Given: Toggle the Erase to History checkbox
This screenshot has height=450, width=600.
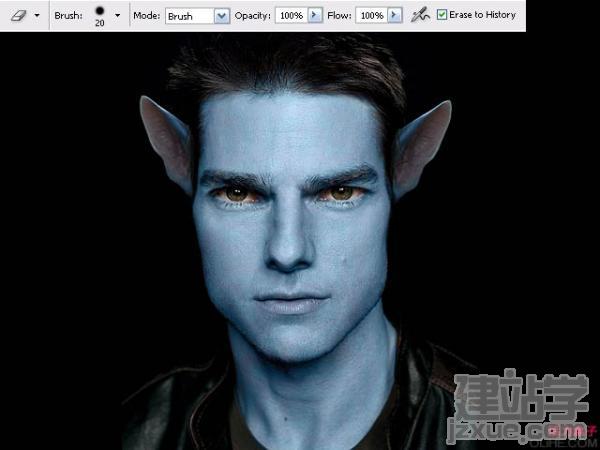Looking at the screenshot, I should 442,15.
